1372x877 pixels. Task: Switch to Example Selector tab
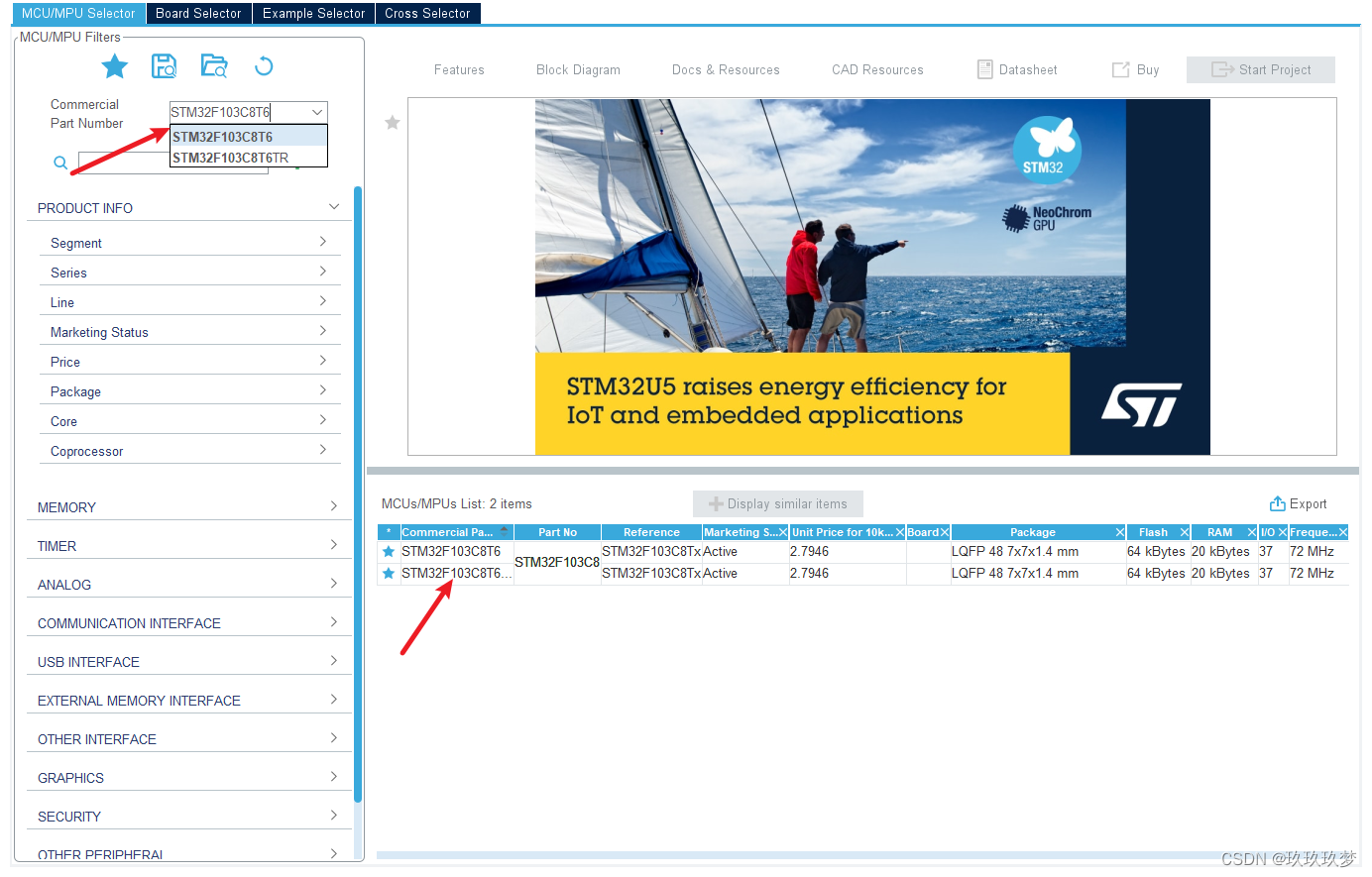pyautogui.click(x=313, y=13)
